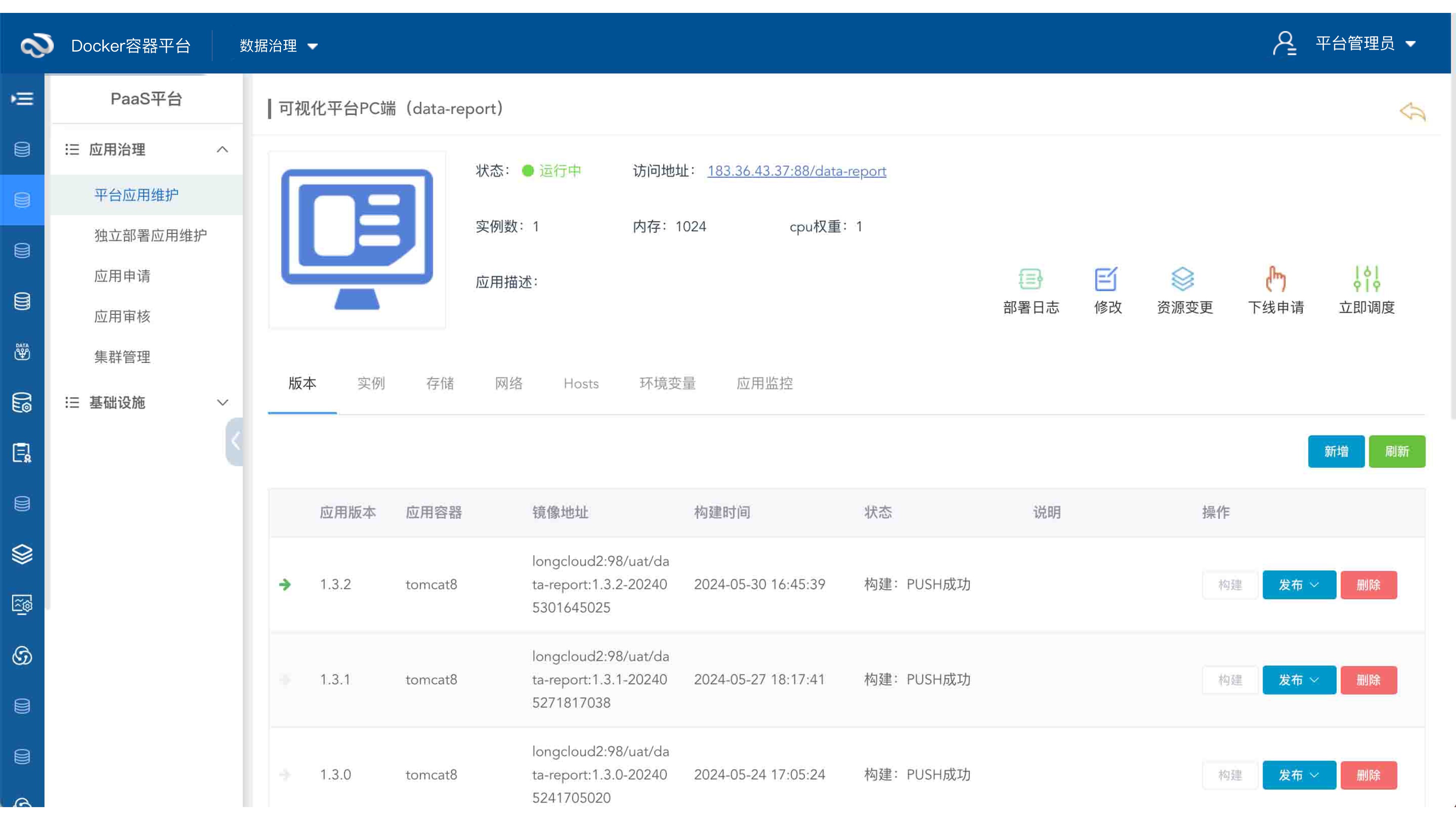Screen dimensions: 1456x820
Task: Click the 修改 edit icon
Action: click(1107, 278)
